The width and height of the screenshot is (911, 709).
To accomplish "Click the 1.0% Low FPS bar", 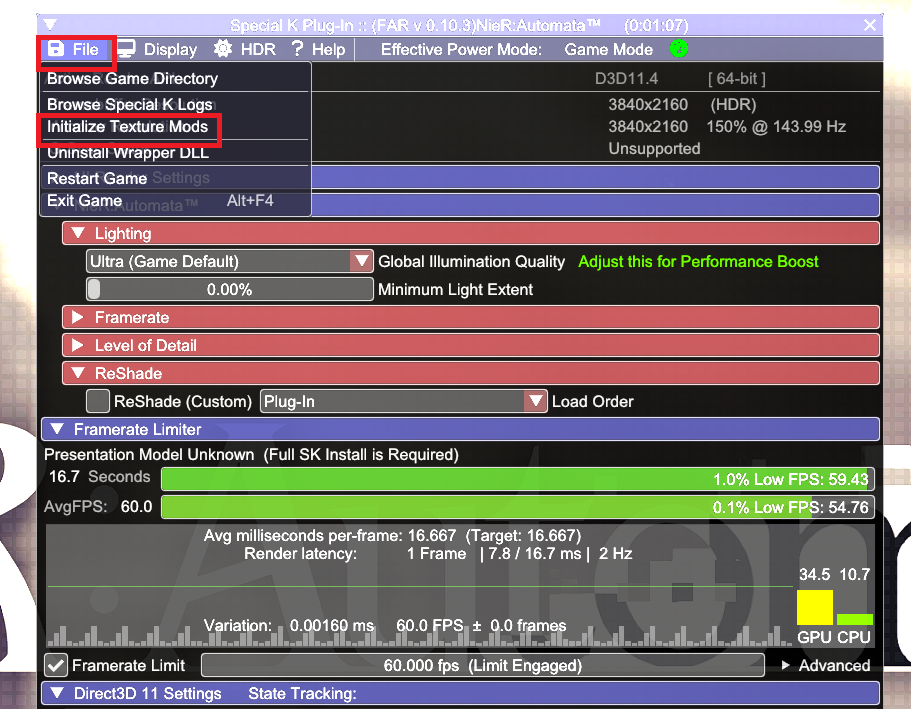I will coord(517,479).
